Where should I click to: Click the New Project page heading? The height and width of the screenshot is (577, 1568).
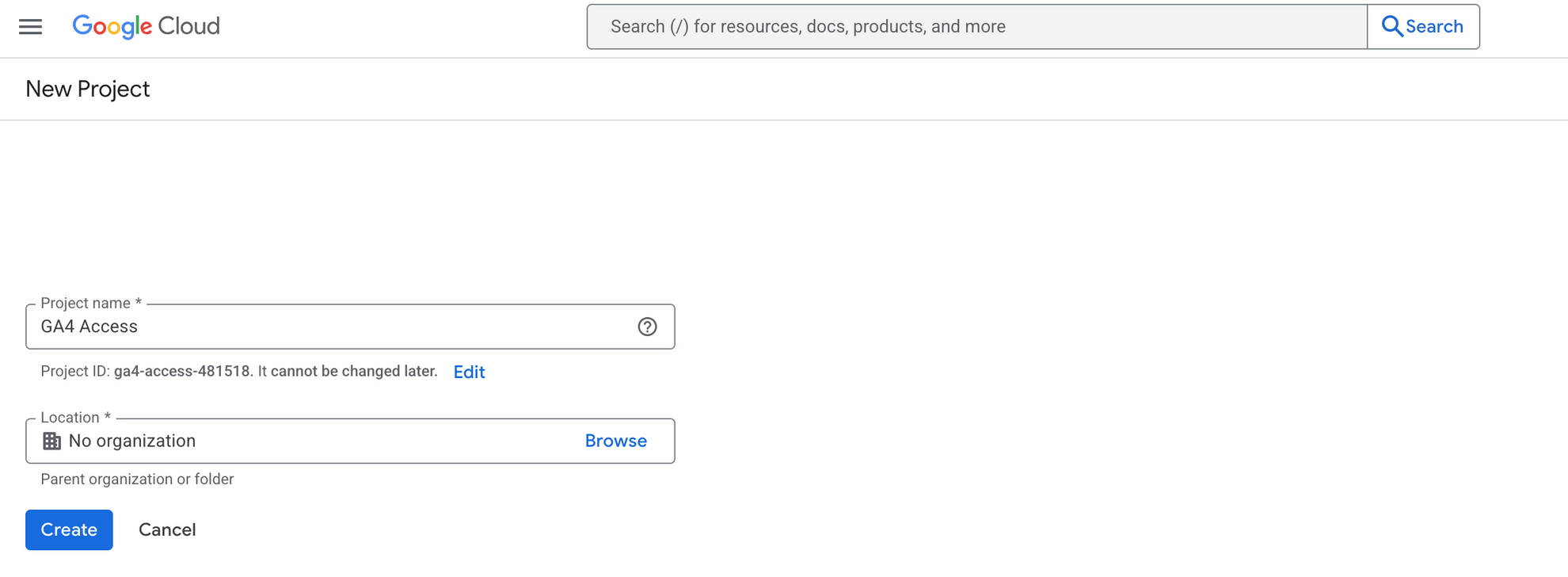coord(87,88)
